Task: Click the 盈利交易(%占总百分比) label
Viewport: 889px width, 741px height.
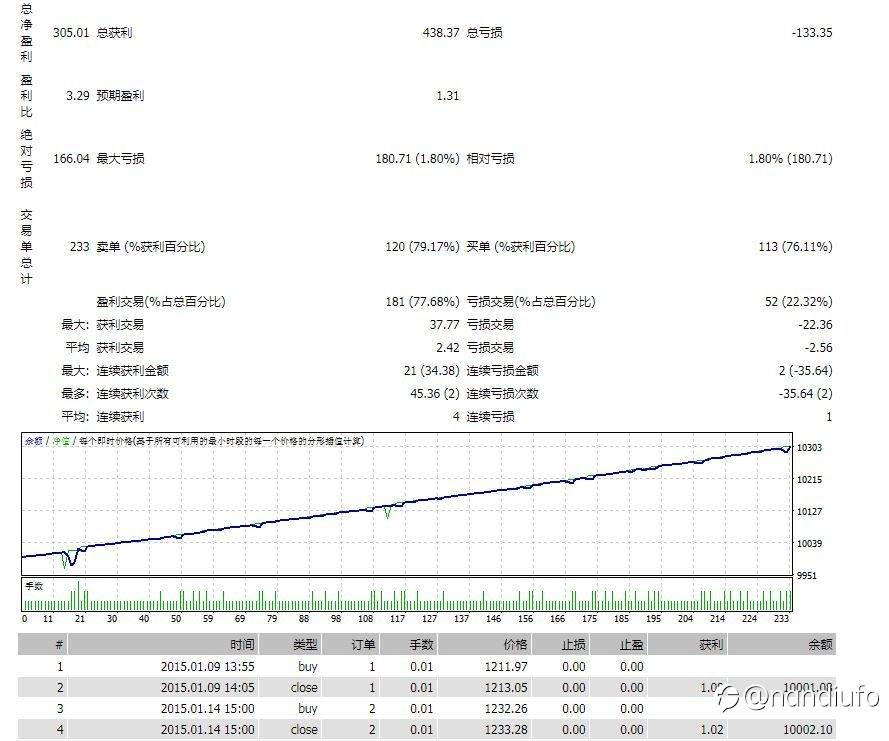Action: pos(161,302)
